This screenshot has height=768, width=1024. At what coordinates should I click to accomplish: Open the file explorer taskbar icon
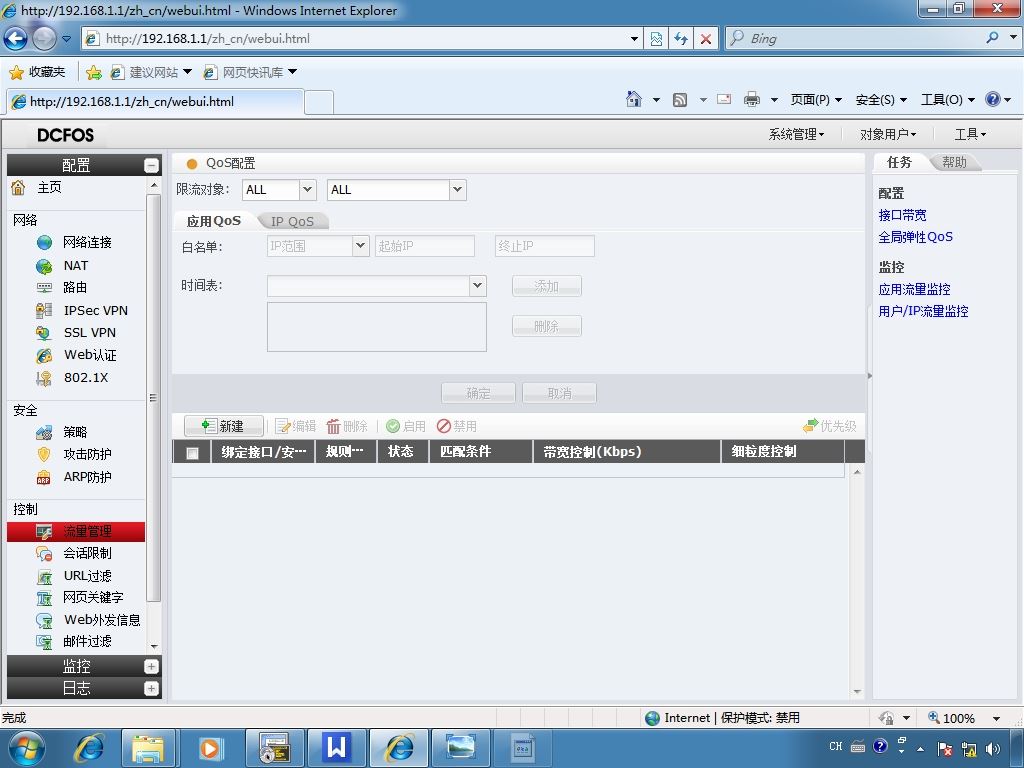point(148,748)
